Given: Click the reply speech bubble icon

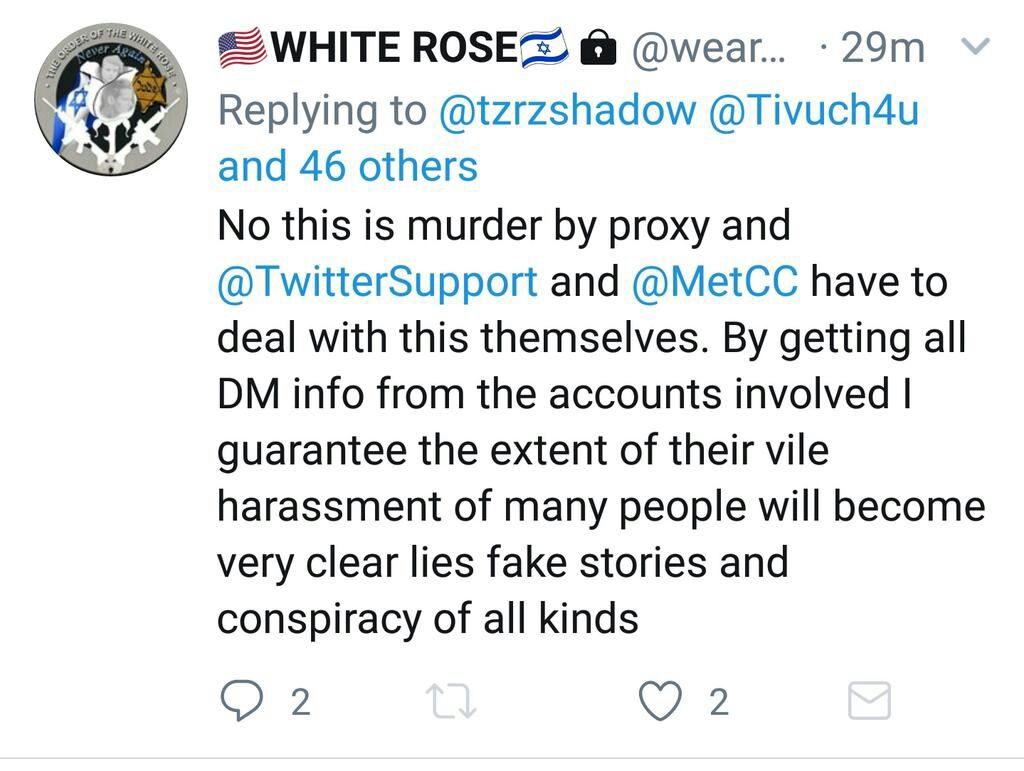Looking at the screenshot, I should click(x=242, y=700).
